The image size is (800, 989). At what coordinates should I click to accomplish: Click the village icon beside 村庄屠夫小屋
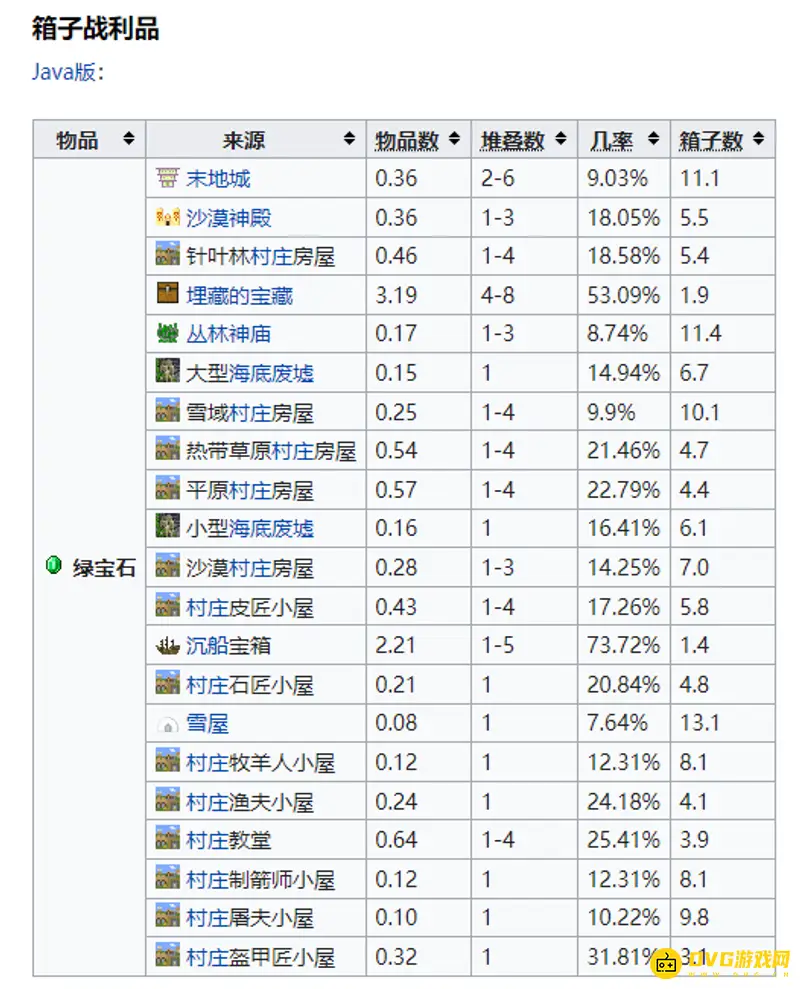(x=168, y=915)
